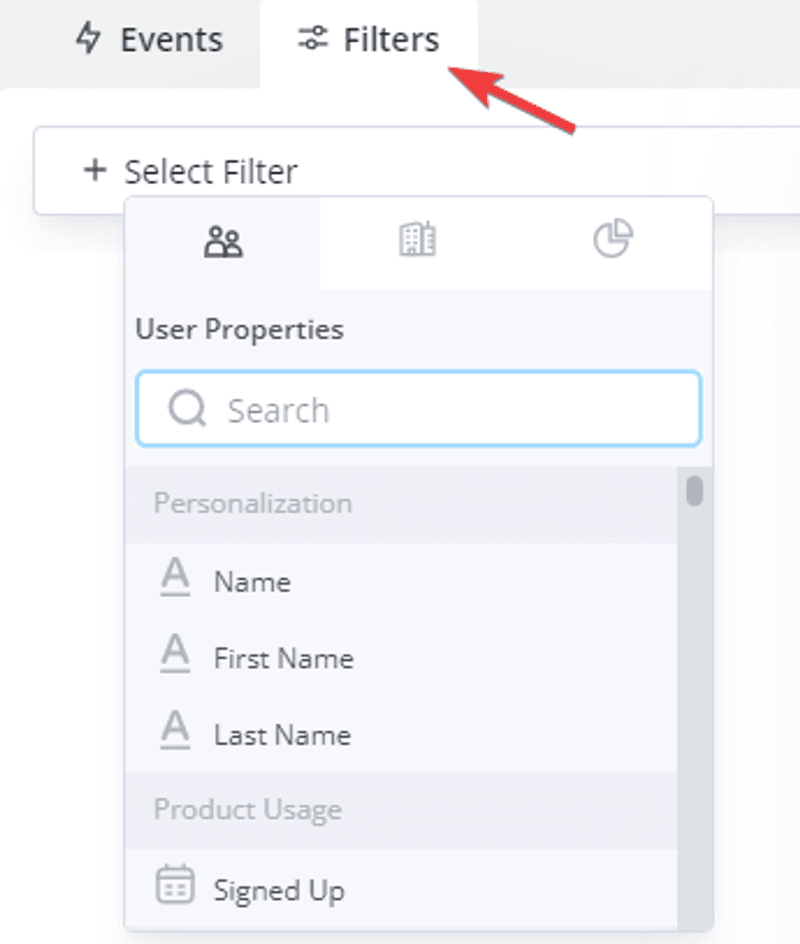Switch to the User Properties people icon tab
Image resolution: width=800 pixels, height=944 pixels.
(x=222, y=240)
